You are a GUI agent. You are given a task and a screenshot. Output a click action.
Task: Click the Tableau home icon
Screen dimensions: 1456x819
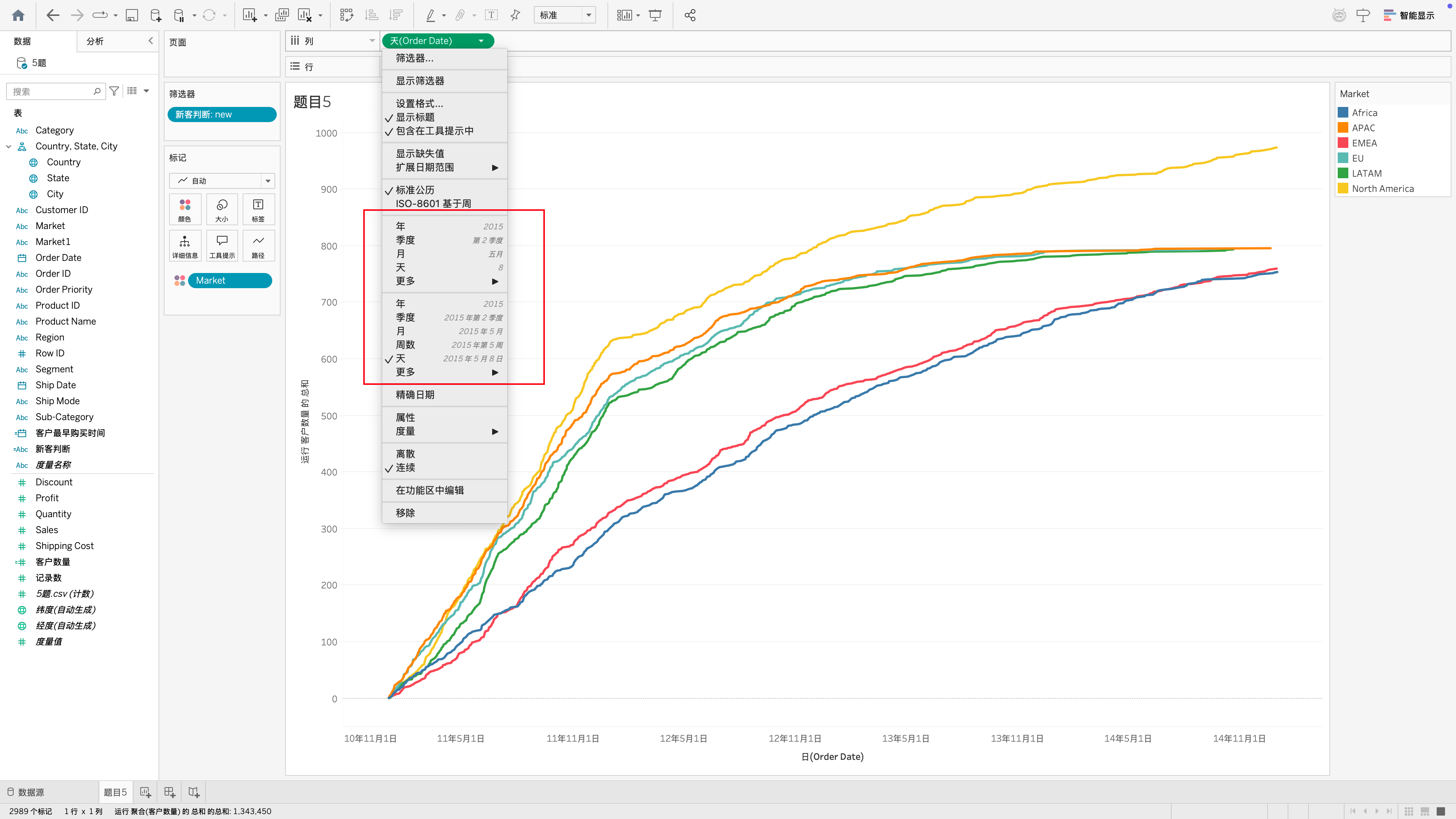[18, 15]
